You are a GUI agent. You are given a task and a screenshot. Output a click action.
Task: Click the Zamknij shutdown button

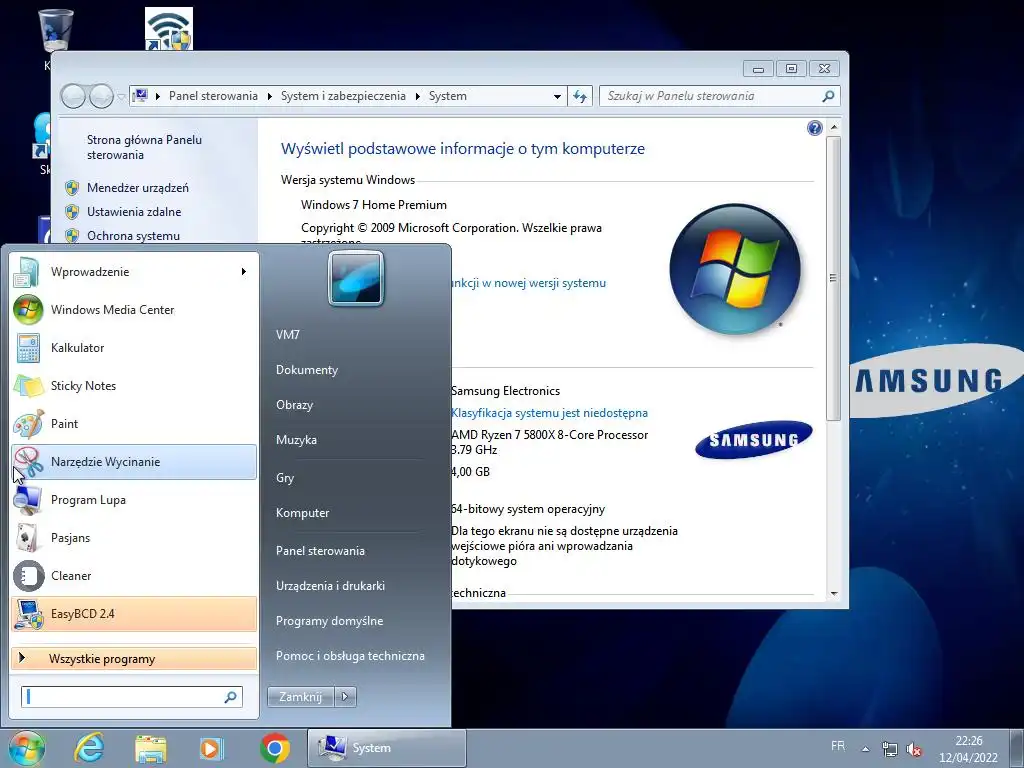(x=300, y=697)
